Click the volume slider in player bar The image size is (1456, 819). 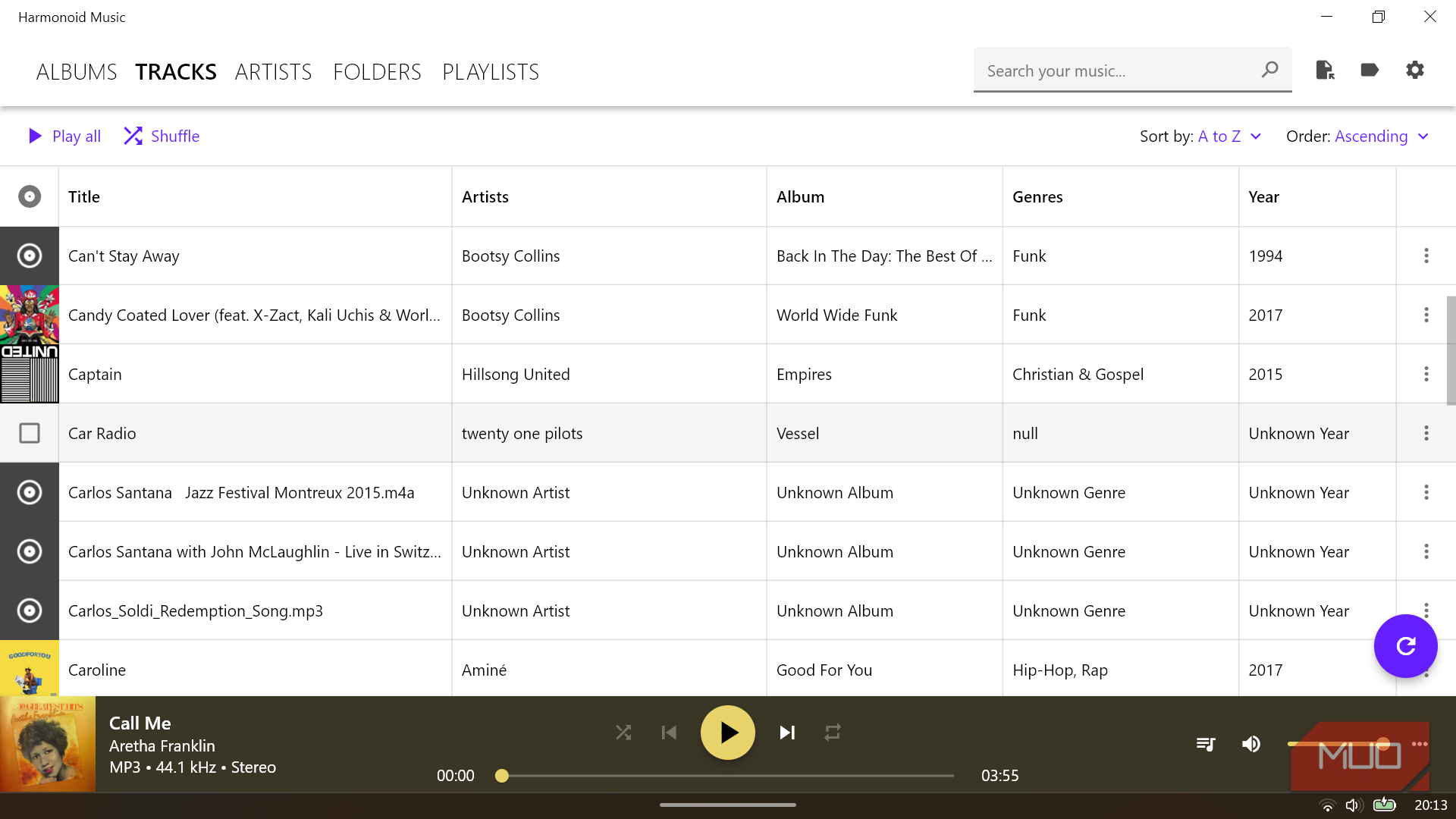pos(1338,744)
